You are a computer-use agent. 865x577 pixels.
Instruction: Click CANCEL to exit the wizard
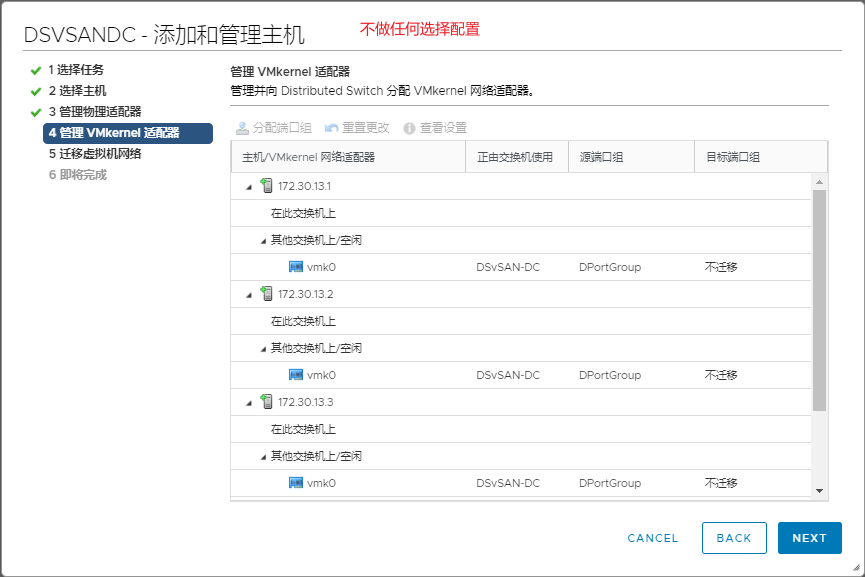653,538
